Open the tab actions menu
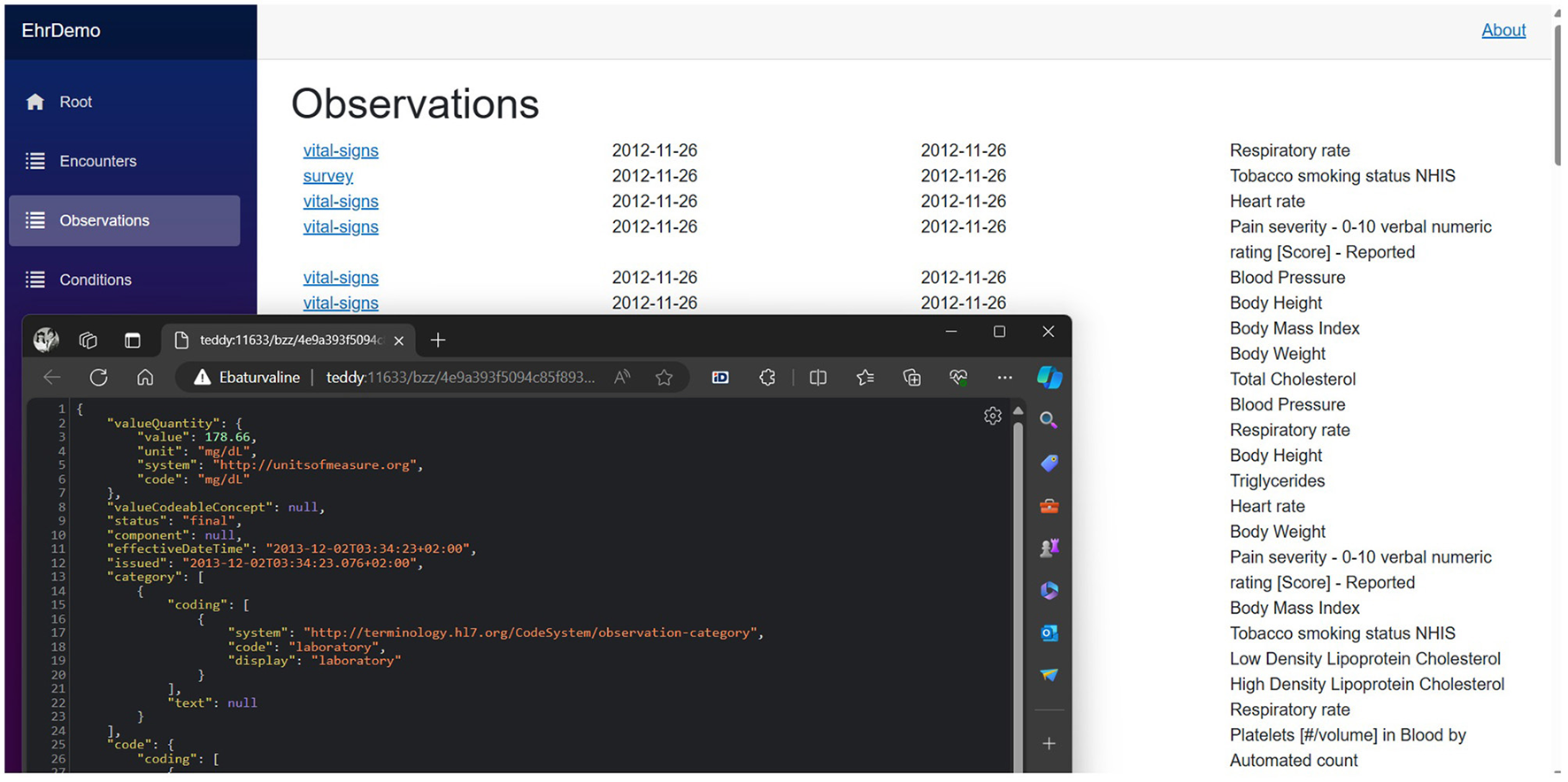 [133, 341]
